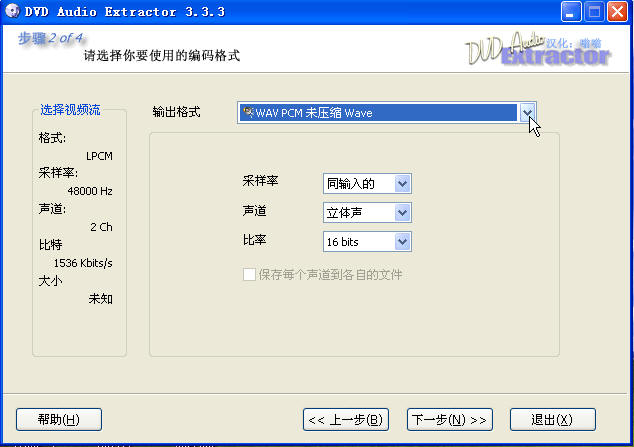Click the DVD Audio Extractor logo
The height and width of the screenshot is (447, 634).
[538, 49]
